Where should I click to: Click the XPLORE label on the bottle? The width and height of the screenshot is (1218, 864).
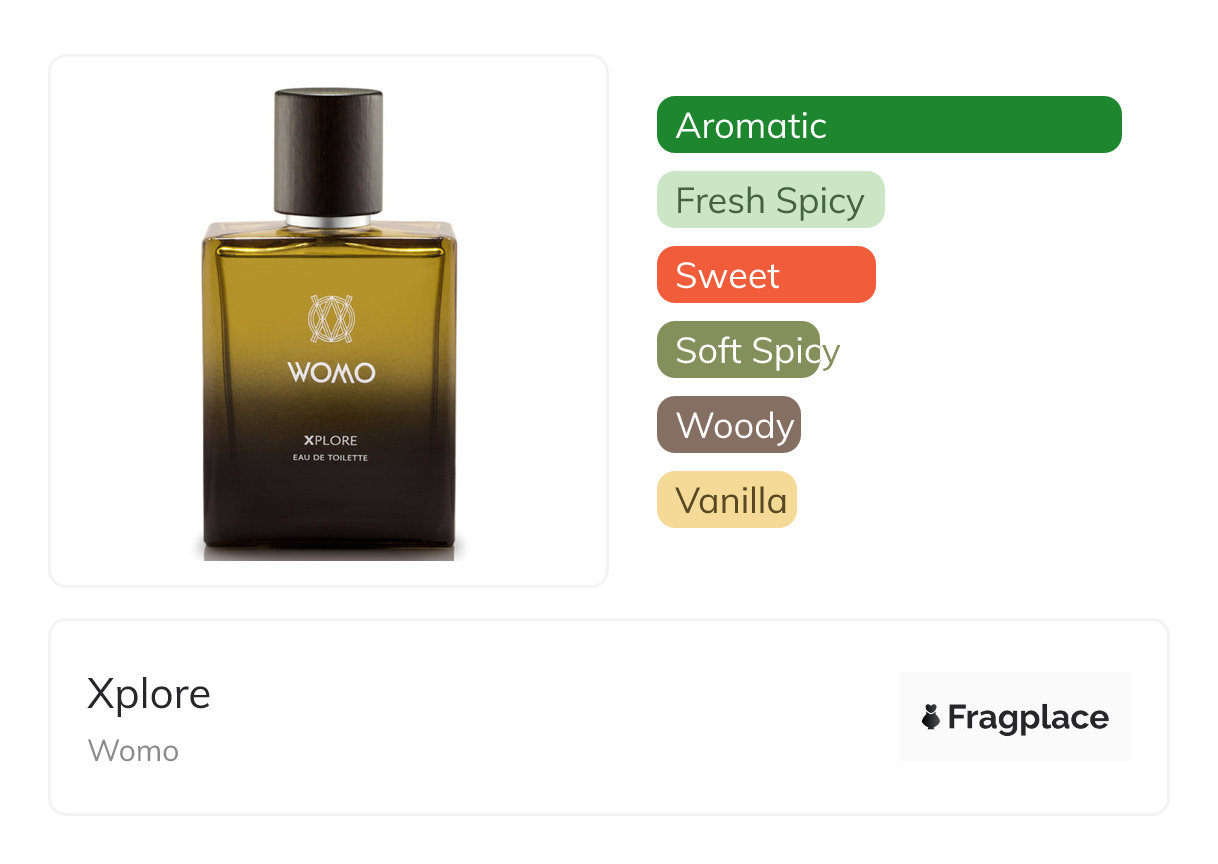[331, 440]
